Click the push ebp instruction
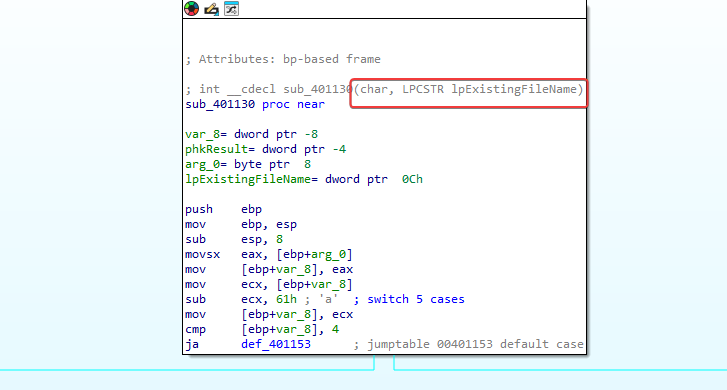Viewport: 727px width, 390px height. (223, 209)
